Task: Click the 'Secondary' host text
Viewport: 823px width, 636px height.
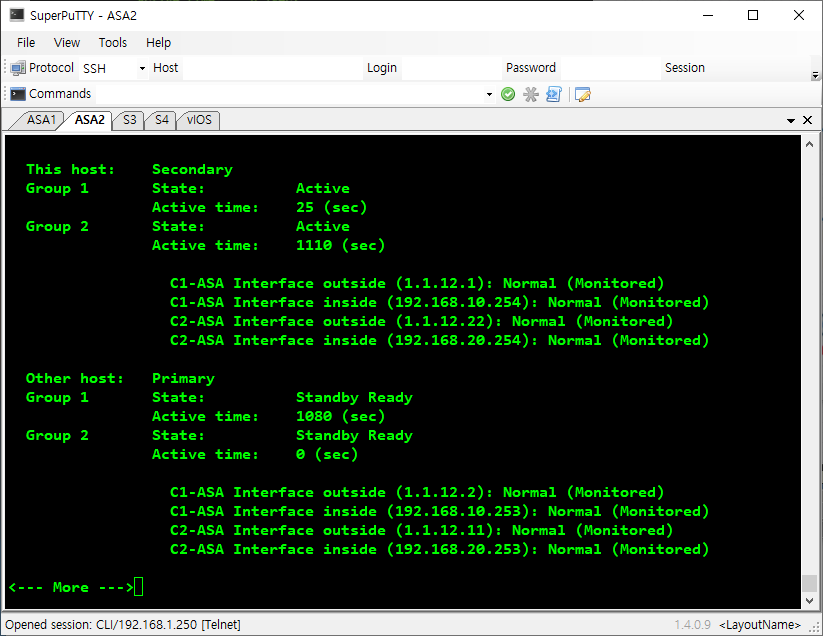Action: (x=192, y=169)
